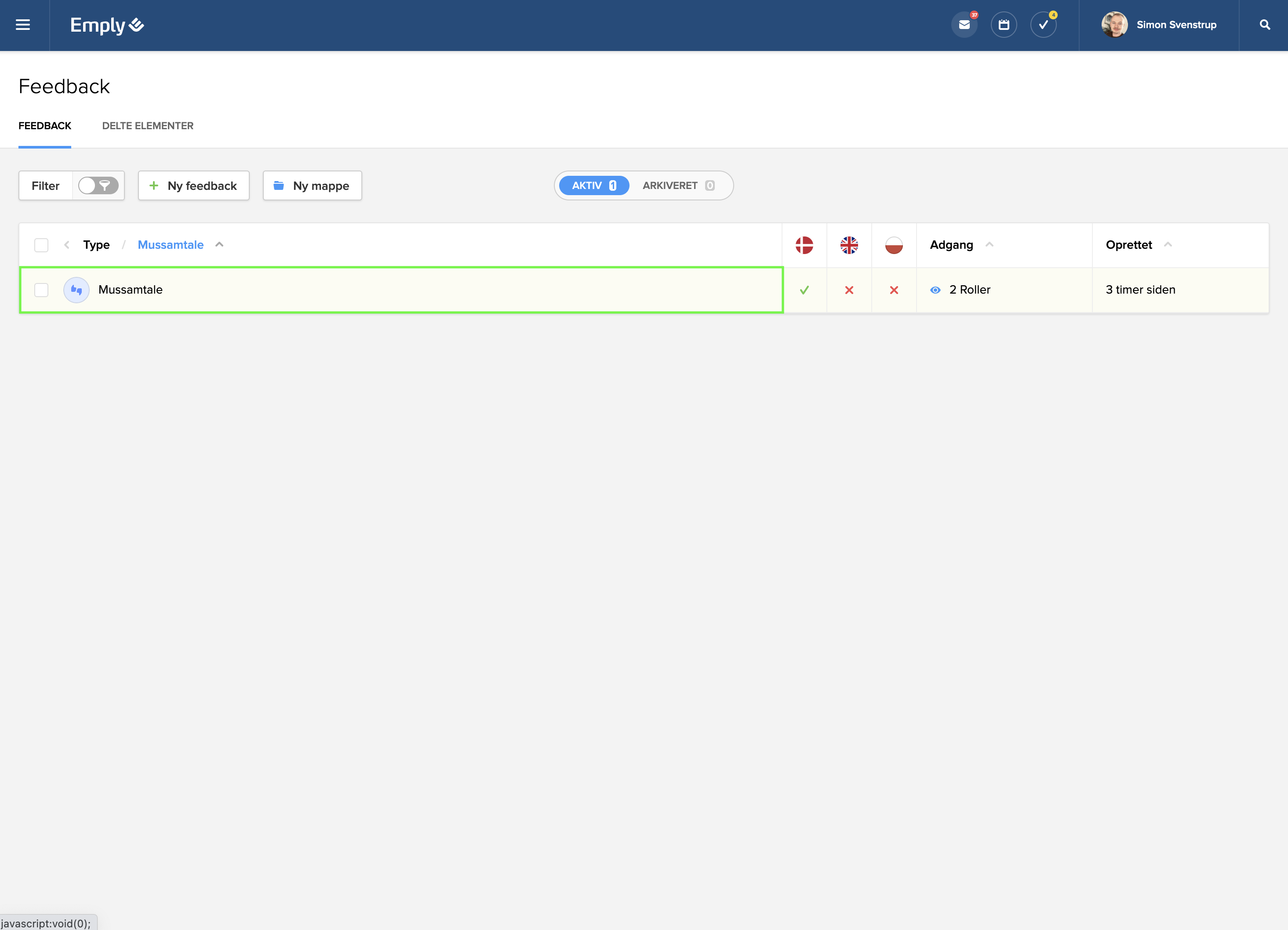Sort by Adgang column arrow
Viewport: 1288px width, 930px height.
point(989,245)
